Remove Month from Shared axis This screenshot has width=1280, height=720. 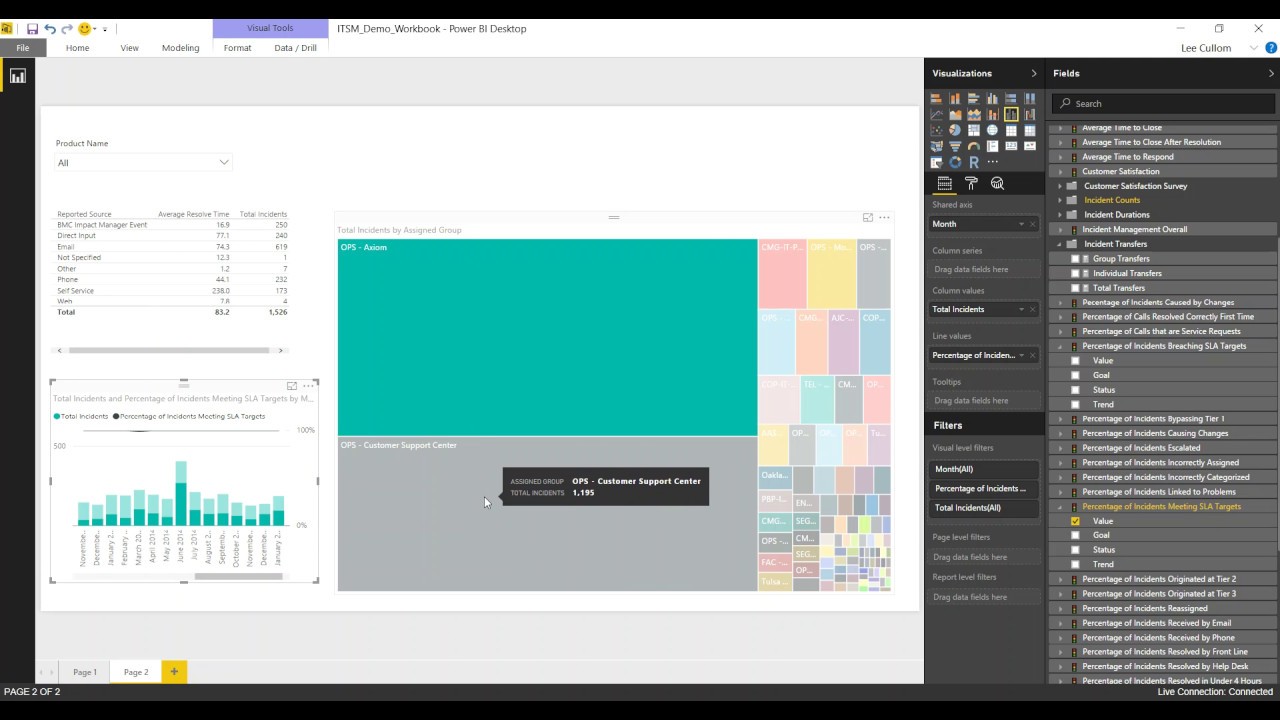(1033, 224)
